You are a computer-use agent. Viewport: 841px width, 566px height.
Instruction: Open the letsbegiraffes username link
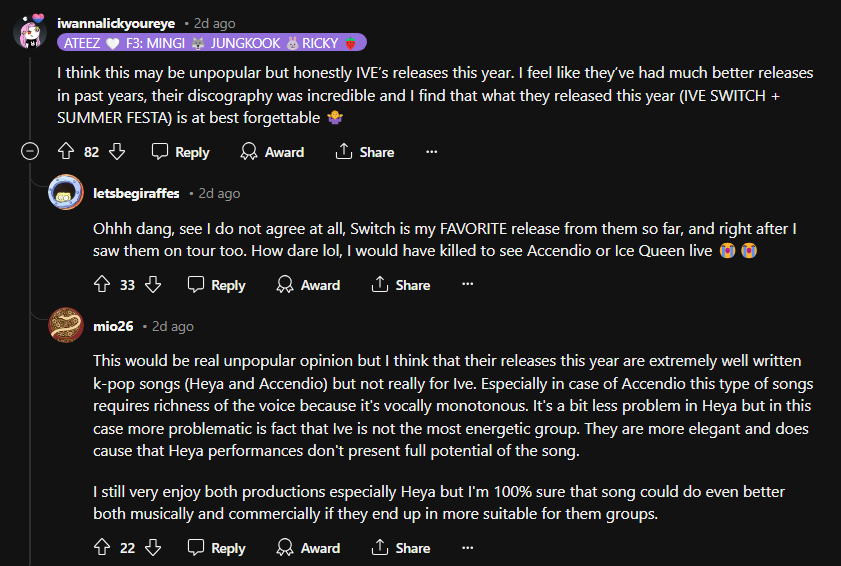coord(135,193)
